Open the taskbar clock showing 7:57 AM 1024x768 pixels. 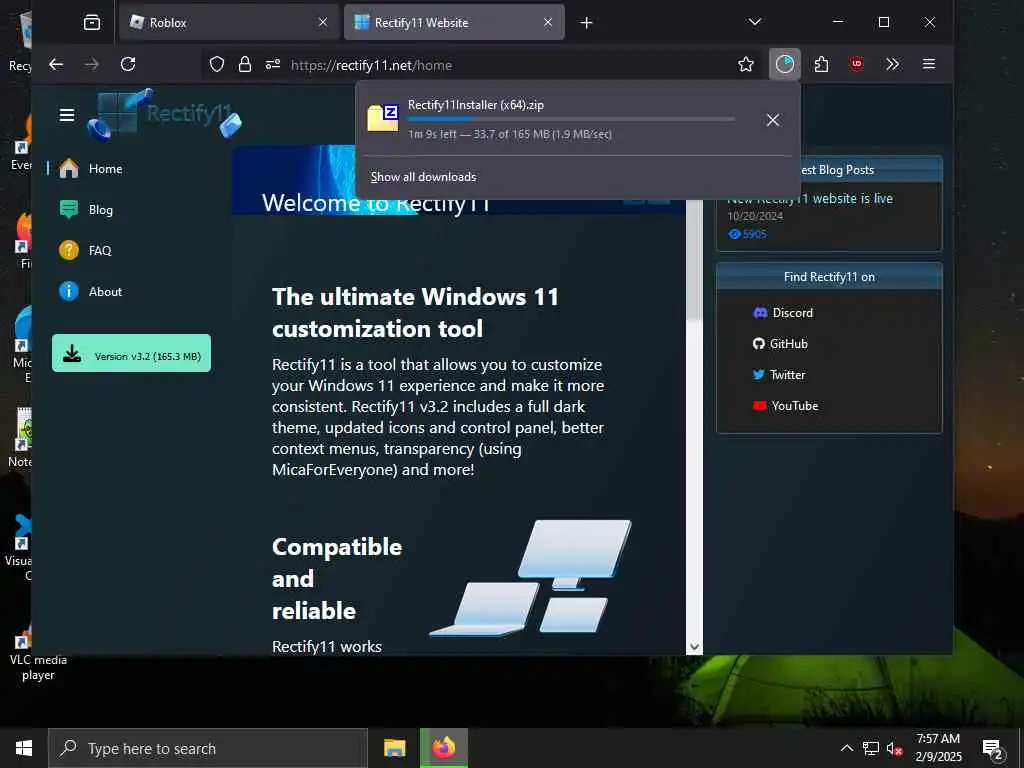click(938, 748)
